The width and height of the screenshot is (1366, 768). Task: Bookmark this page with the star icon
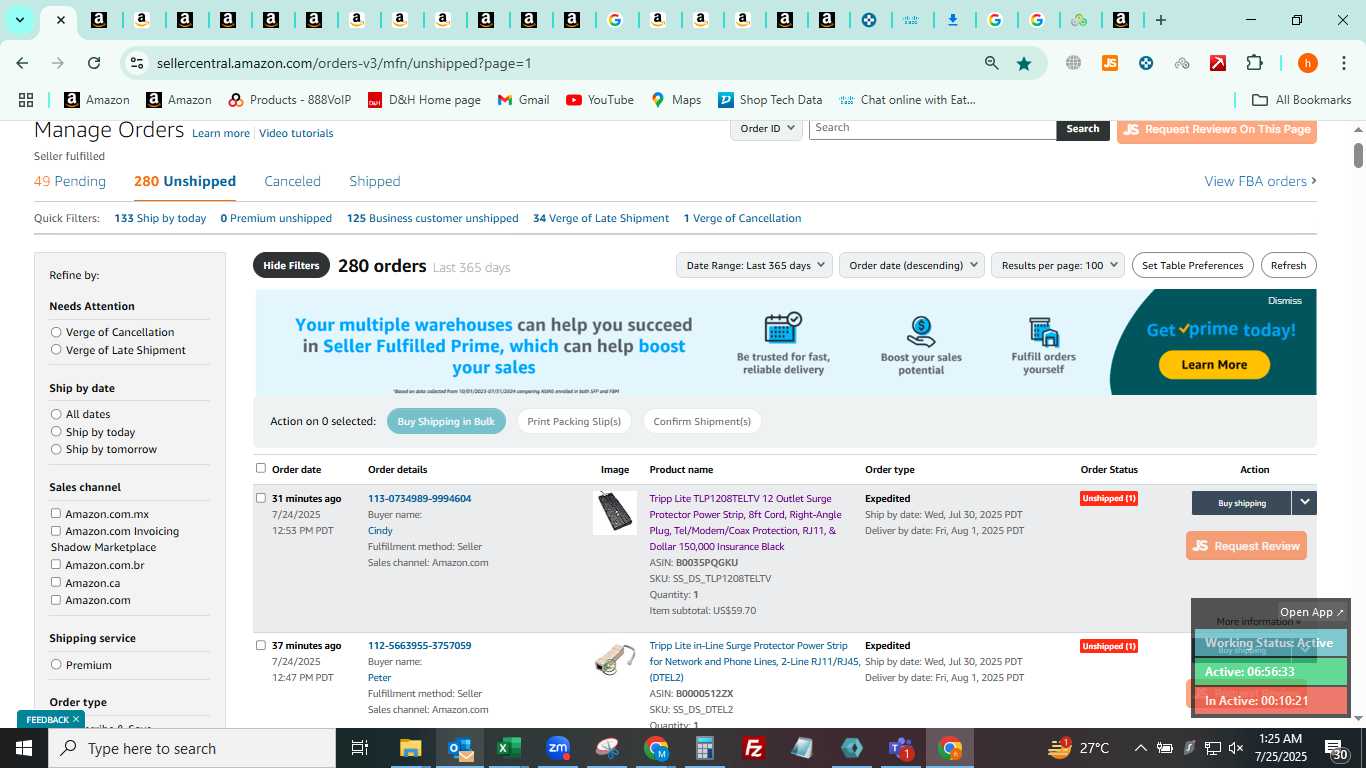pyautogui.click(x=1024, y=63)
